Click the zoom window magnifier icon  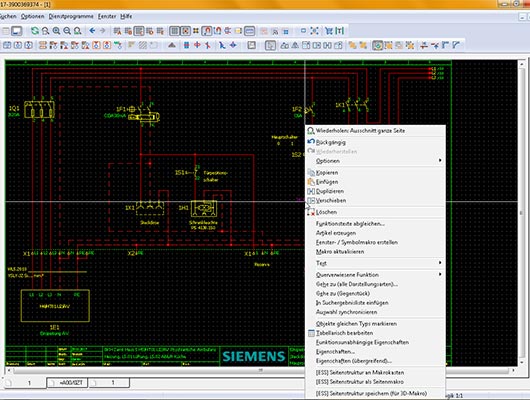[45, 31]
